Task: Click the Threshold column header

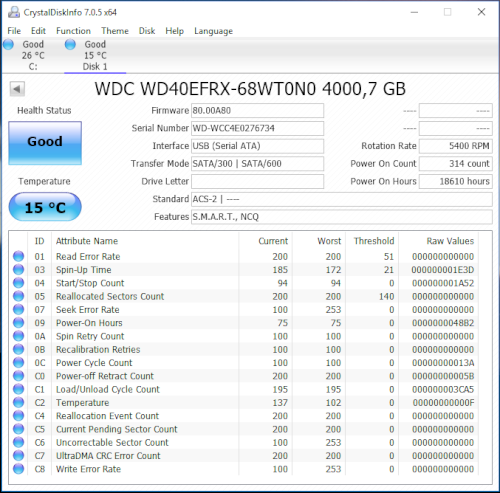Action: 372,241
